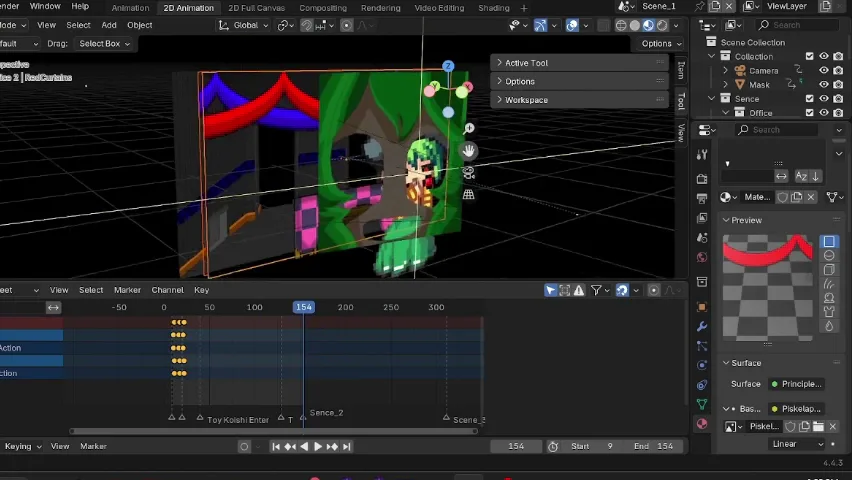Open Linear interpolation dropdown
Image resolution: width=852 pixels, height=480 pixels.
[x=797, y=444]
